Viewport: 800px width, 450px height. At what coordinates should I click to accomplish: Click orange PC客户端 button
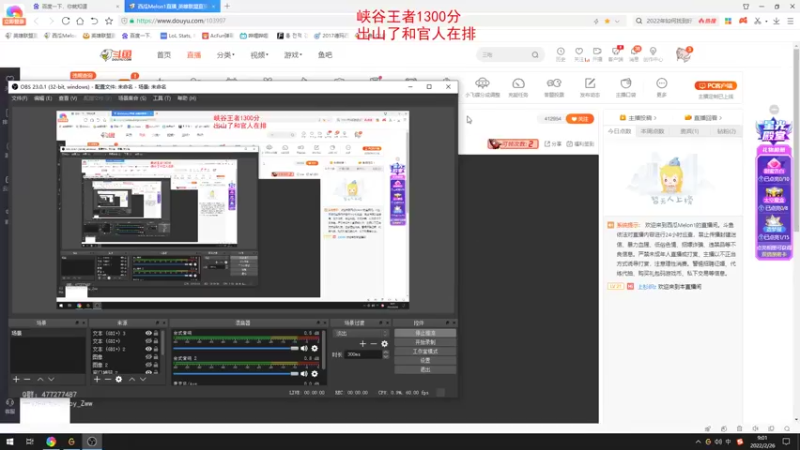tap(715, 86)
